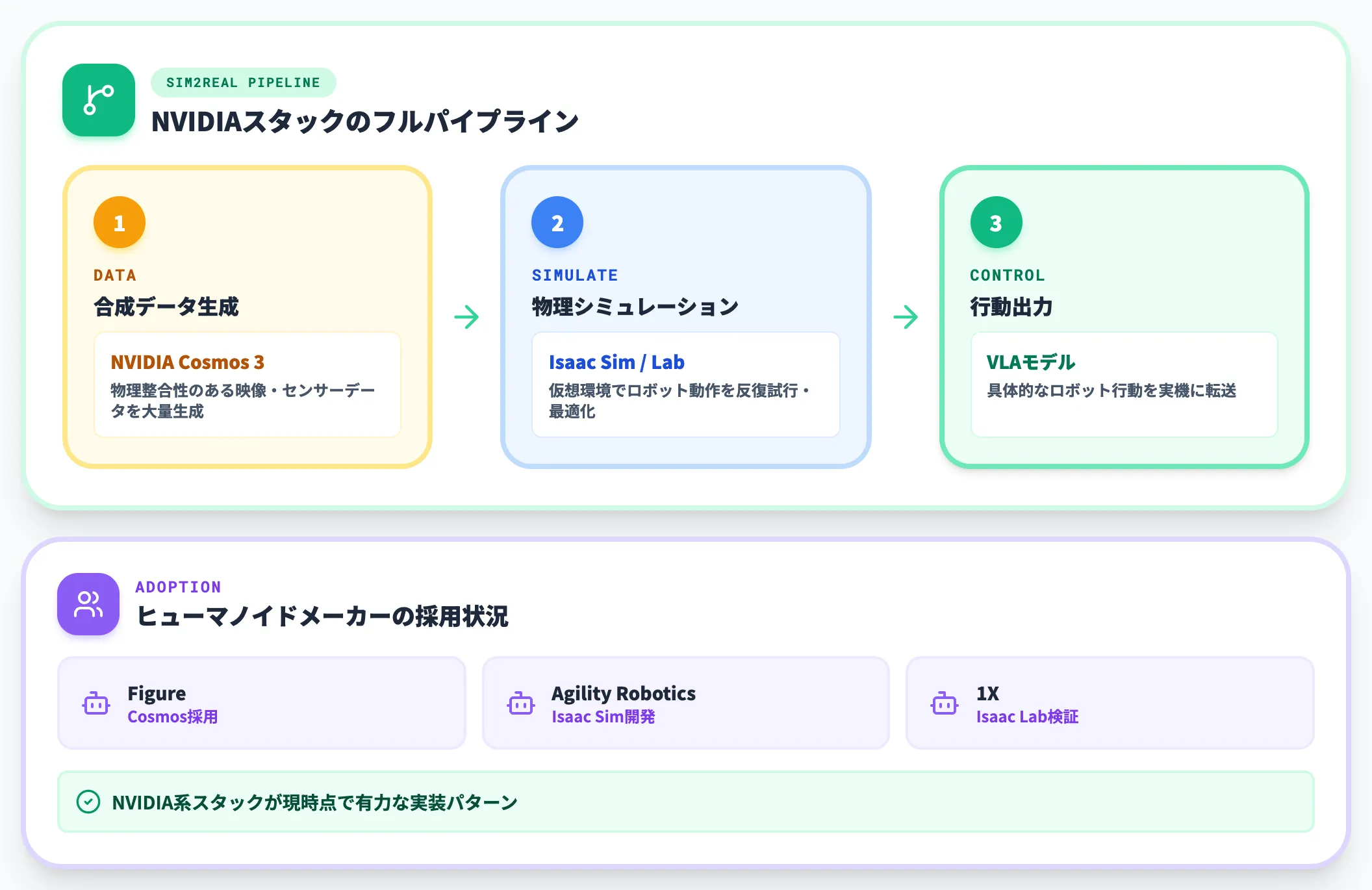This screenshot has width=1372, height=890.
Task: Click the SIMULATE label
Action: [x=575, y=275]
